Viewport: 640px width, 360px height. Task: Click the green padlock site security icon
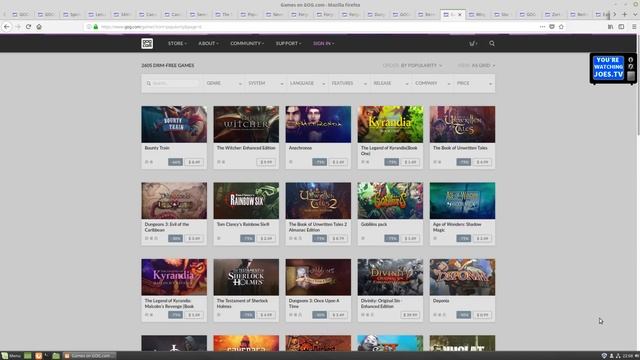(x=96, y=27)
